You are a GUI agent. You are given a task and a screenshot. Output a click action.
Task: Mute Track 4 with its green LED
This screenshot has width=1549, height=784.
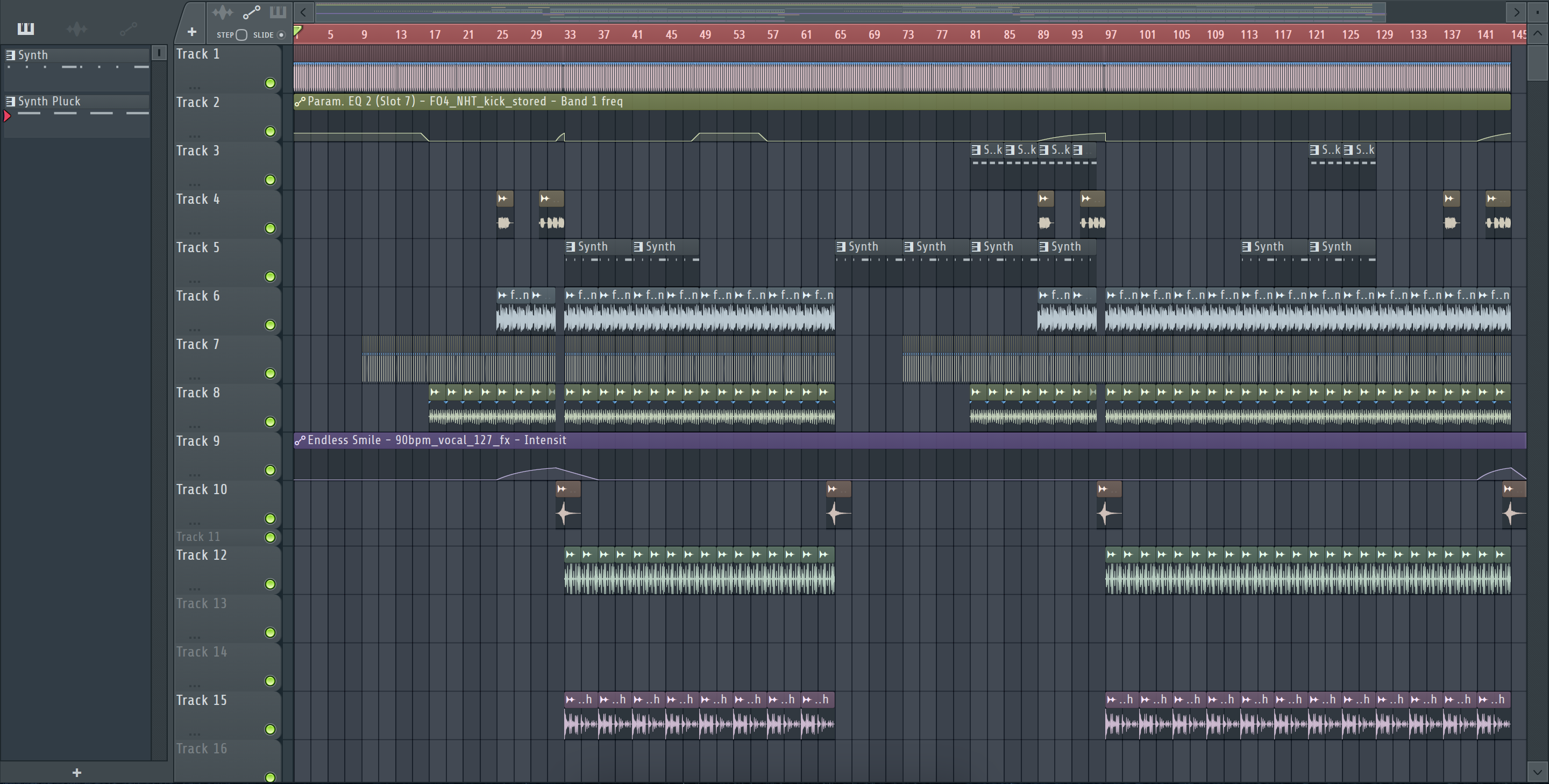[271, 228]
